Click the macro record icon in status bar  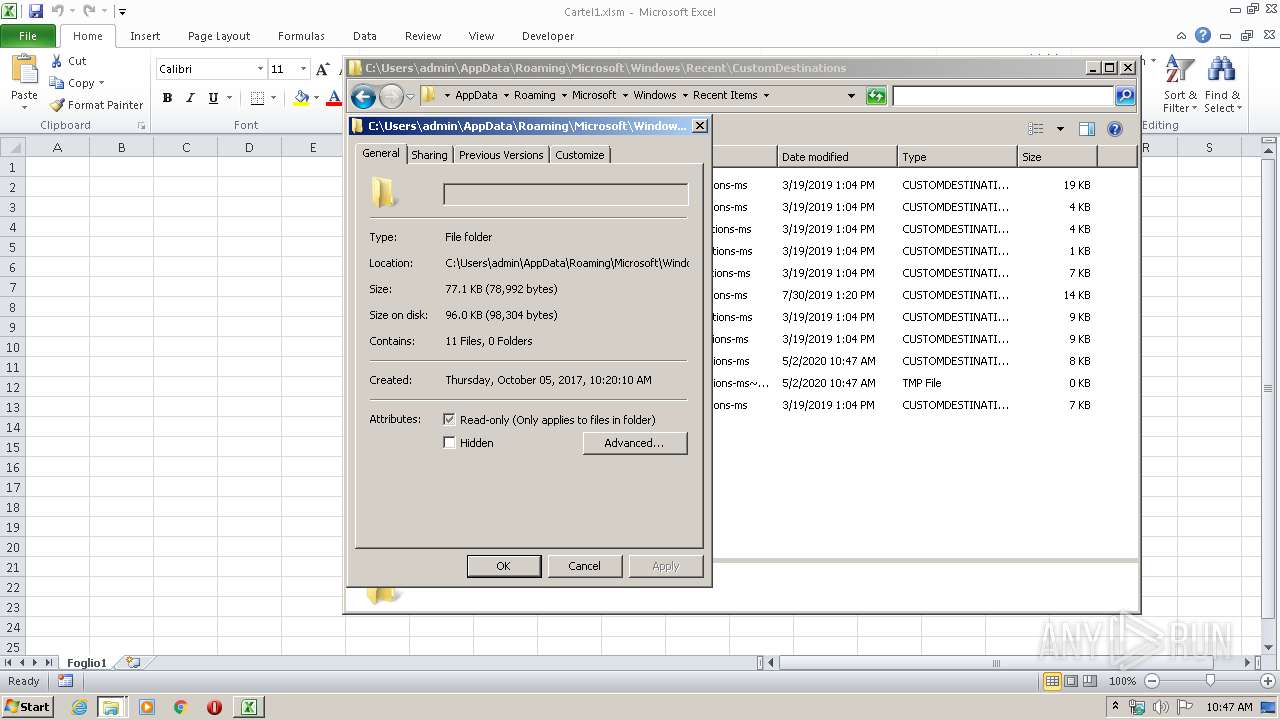65,681
